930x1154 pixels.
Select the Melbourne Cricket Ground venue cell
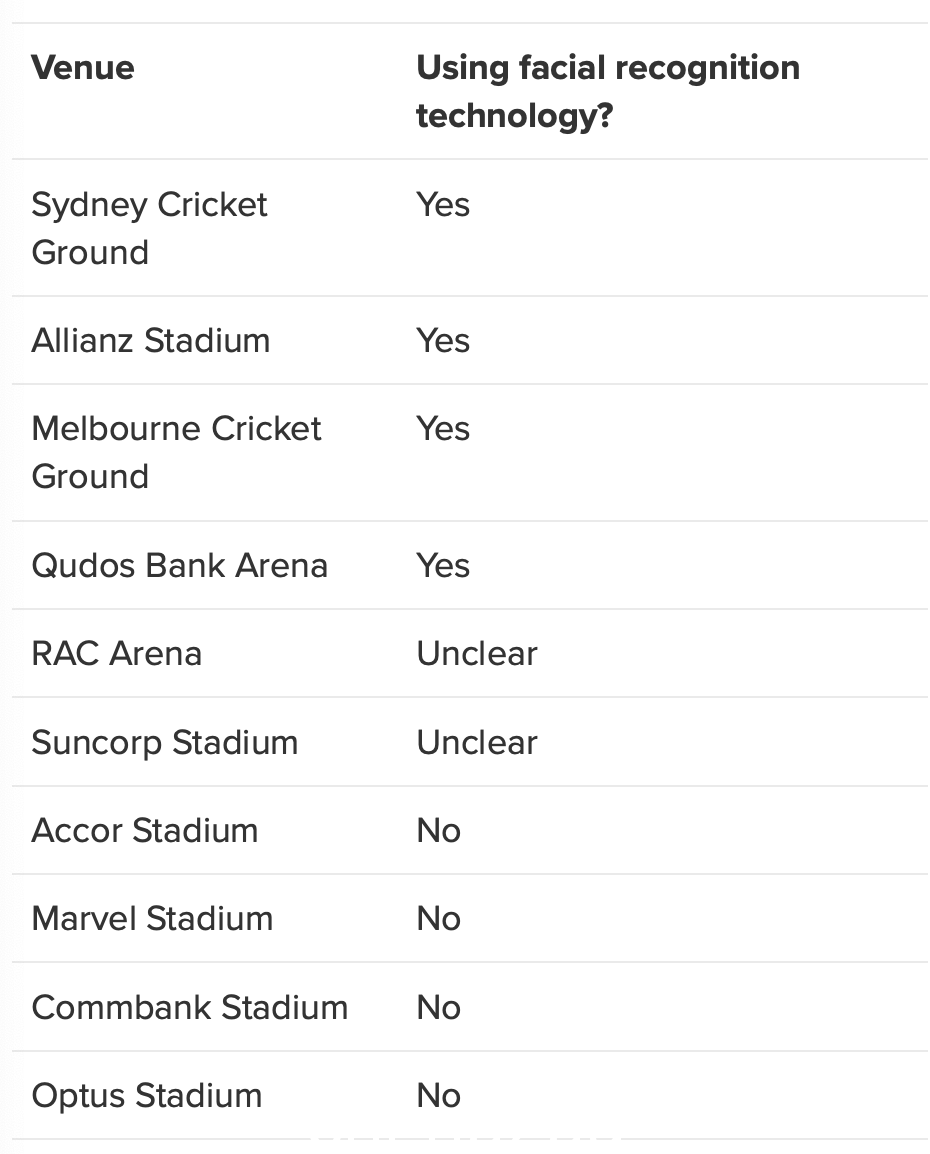point(177,453)
